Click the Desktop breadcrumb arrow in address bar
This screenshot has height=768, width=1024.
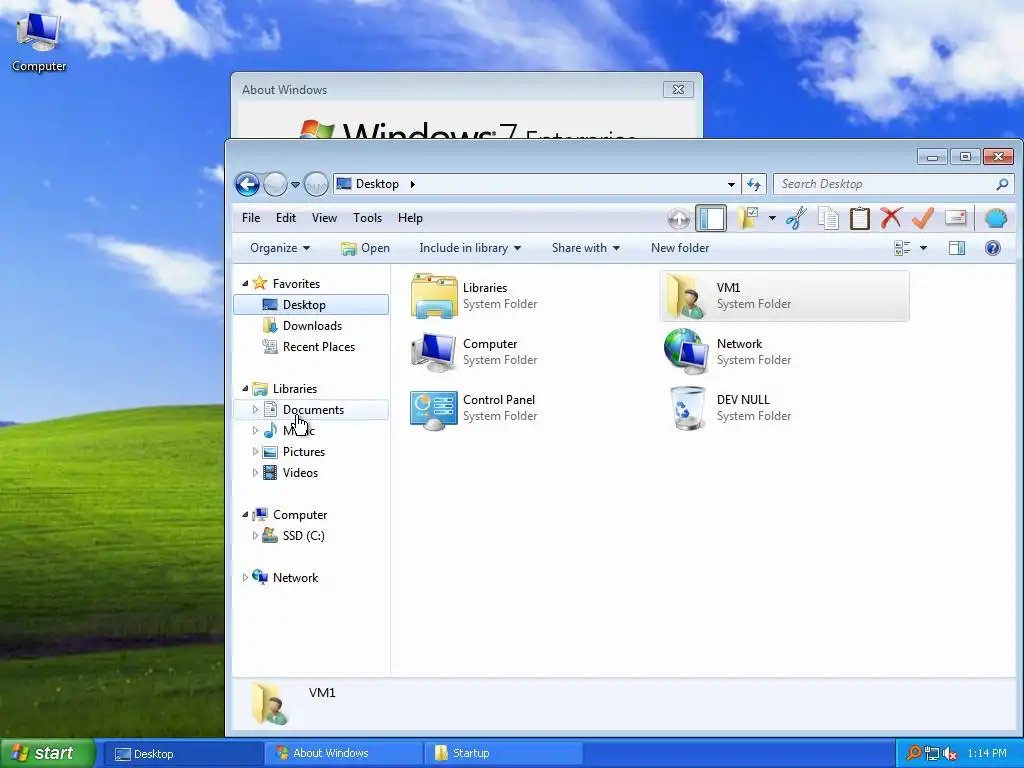coord(413,184)
